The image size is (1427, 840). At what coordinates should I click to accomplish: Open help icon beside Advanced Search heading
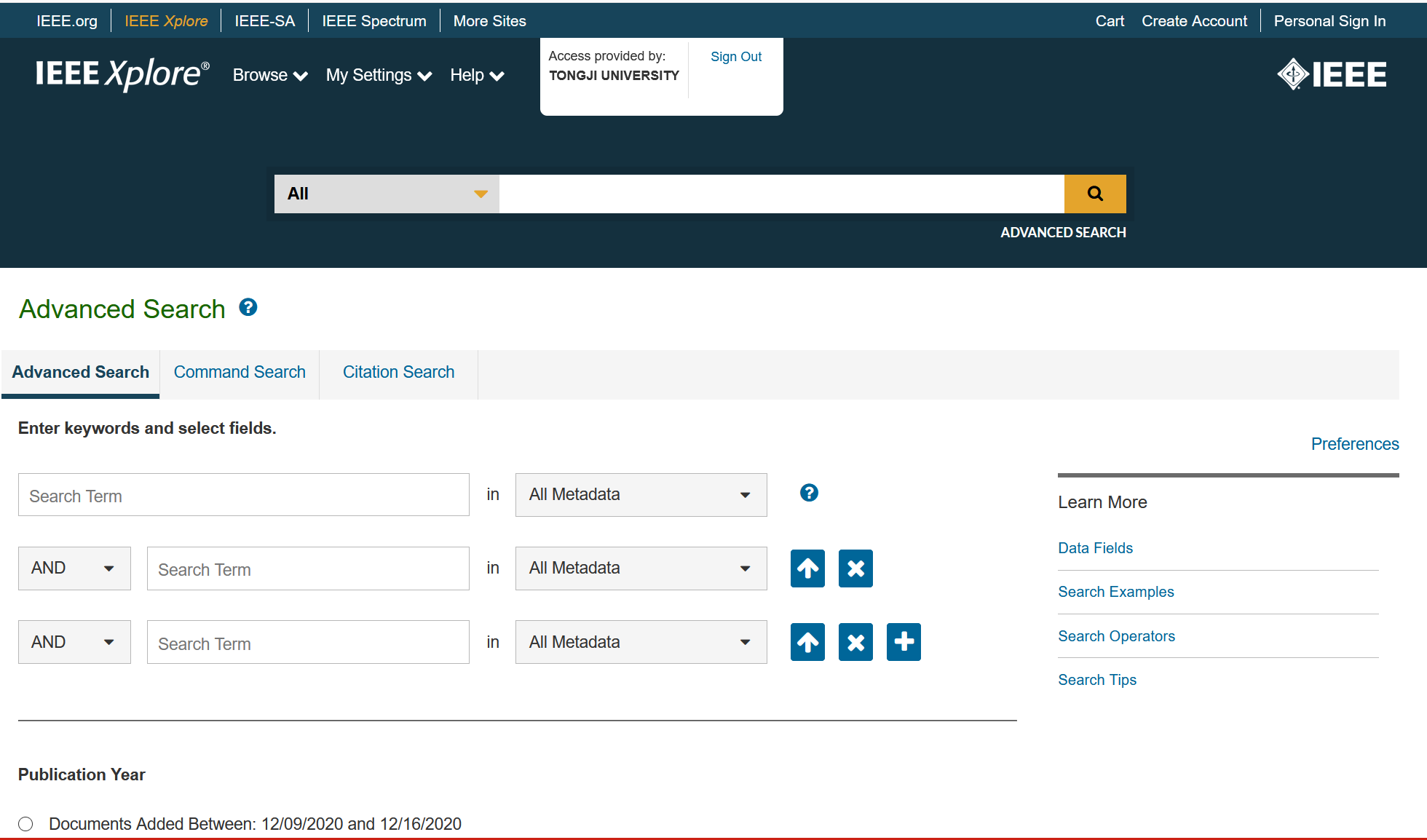248,308
